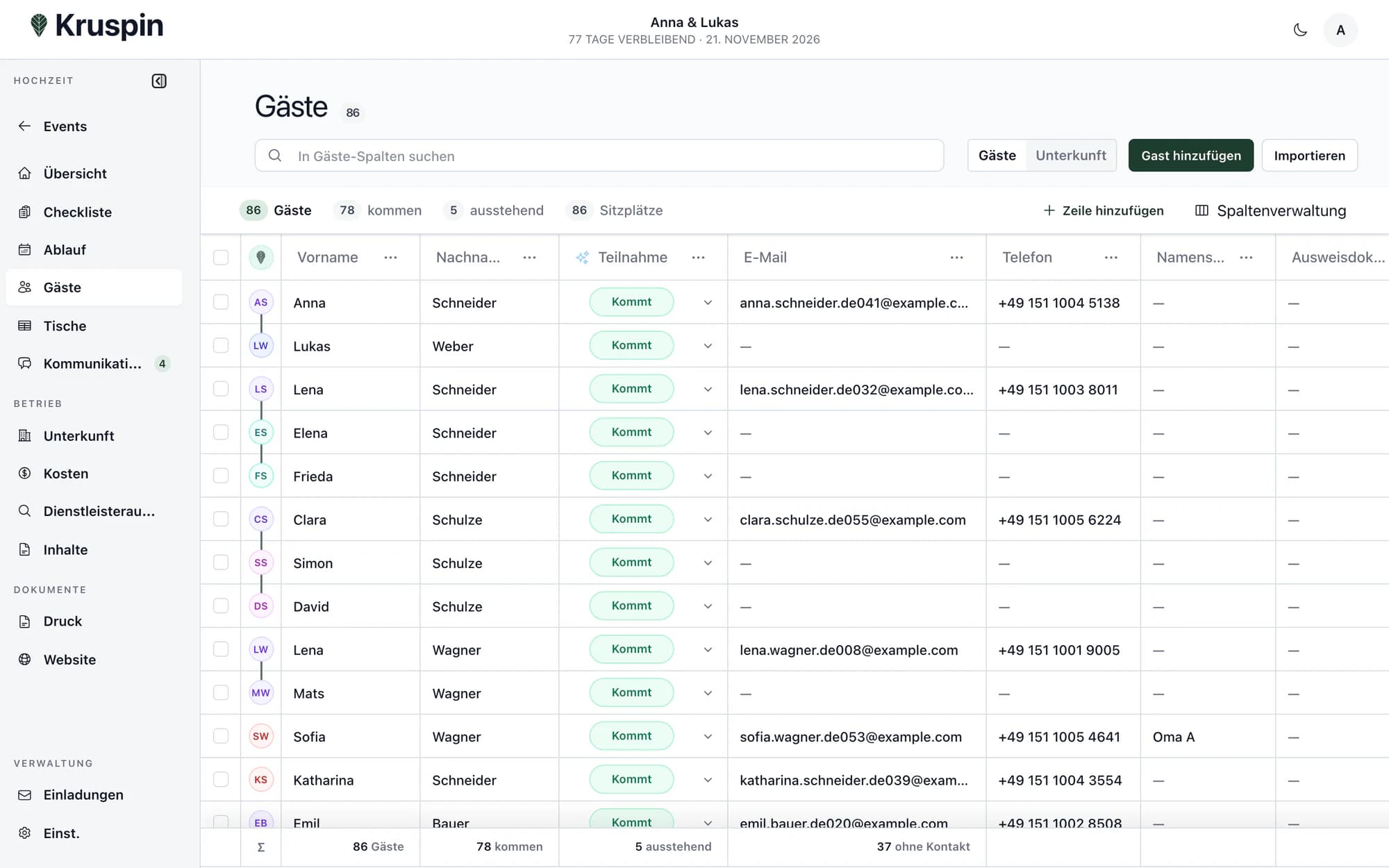
Task: Click the Kruspin leaf logo
Action: tap(39, 26)
